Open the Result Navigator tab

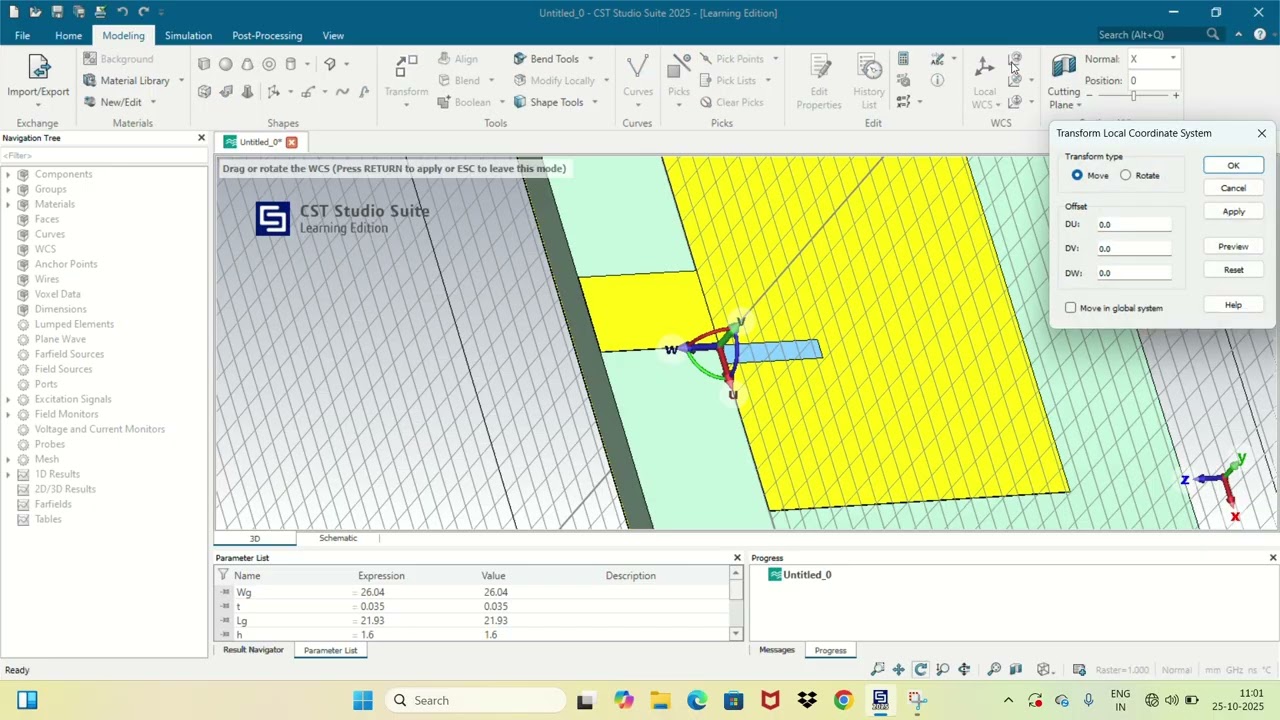point(253,650)
